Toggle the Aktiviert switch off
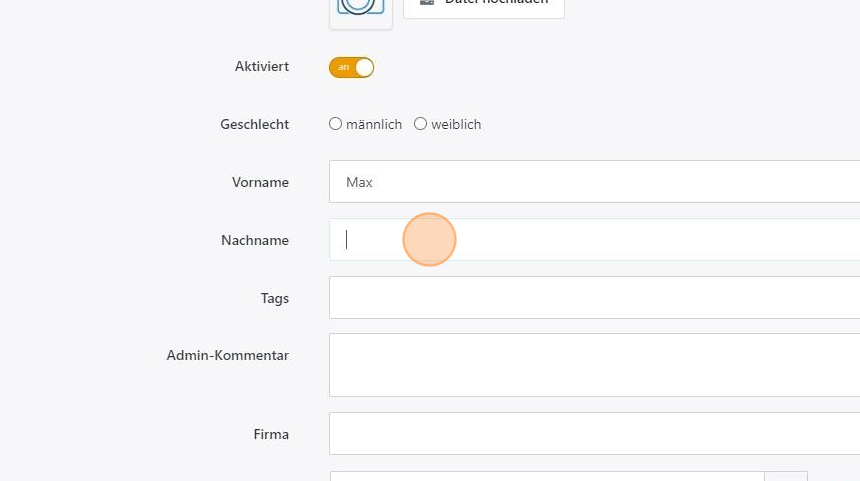This screenshot has height=481, width=860. coord(351,67)
